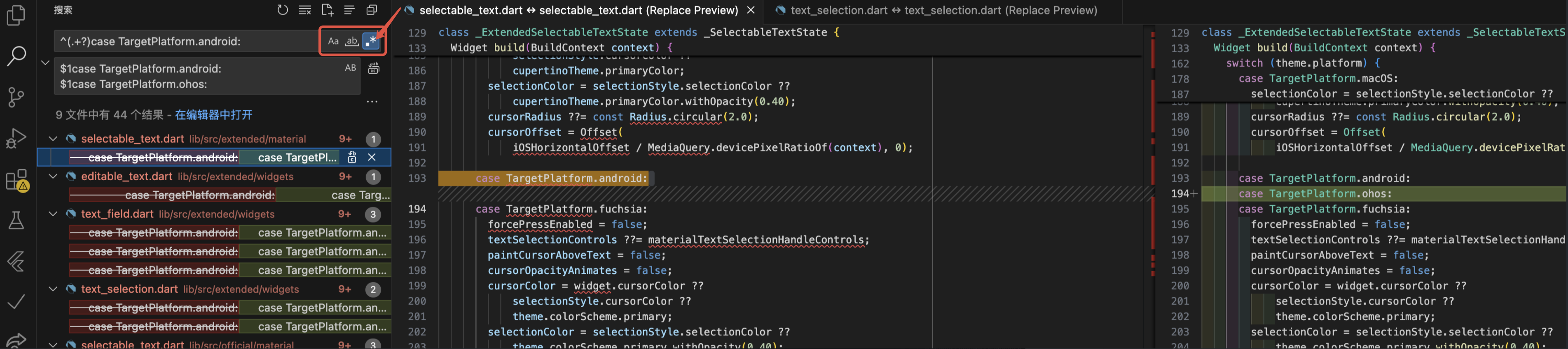Click 'switch (theme.platform) {' sticky line in right editor

click(1303, 63)
